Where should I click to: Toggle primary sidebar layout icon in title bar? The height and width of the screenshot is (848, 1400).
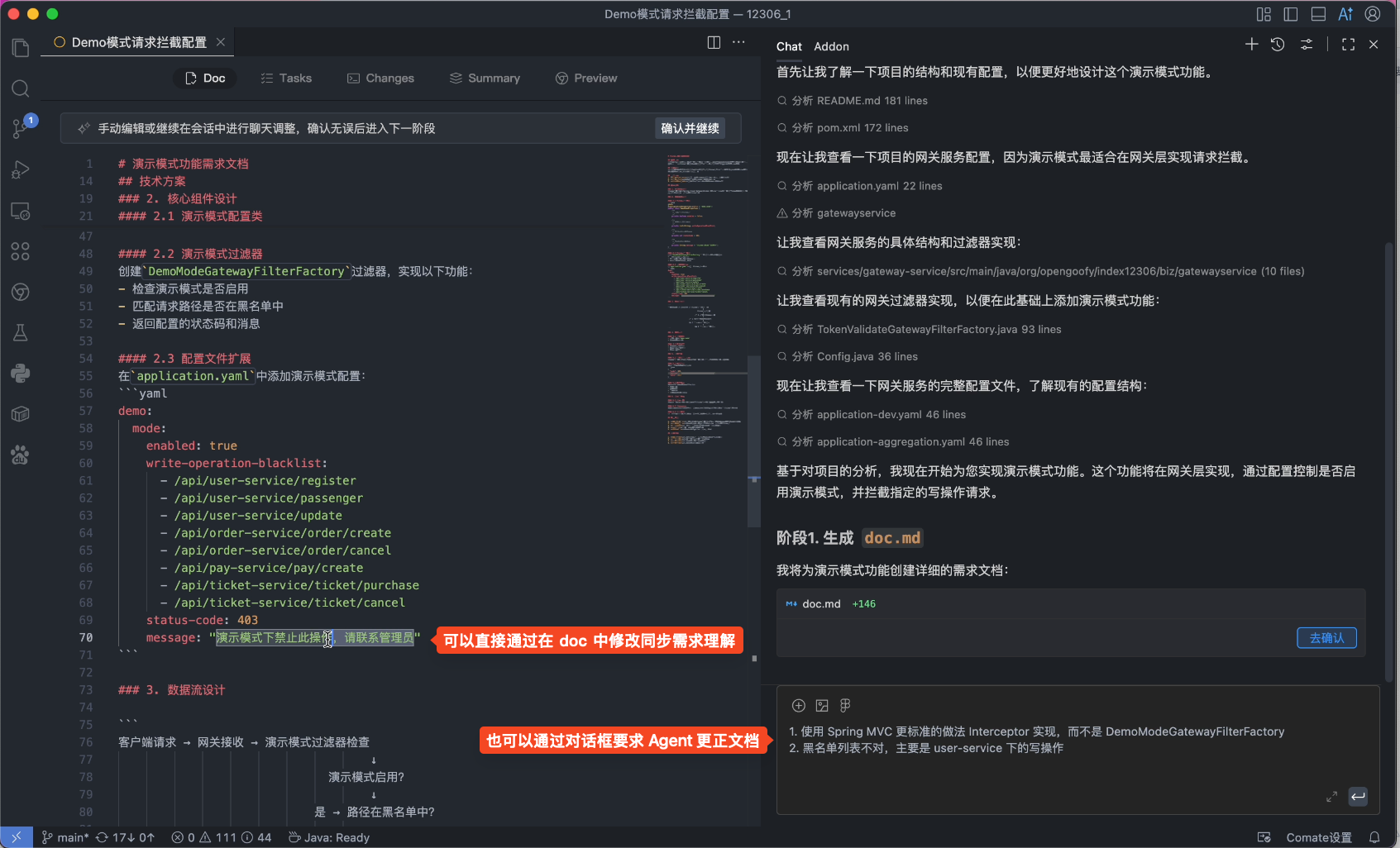pyautogui.click(x=1291, y=14)
